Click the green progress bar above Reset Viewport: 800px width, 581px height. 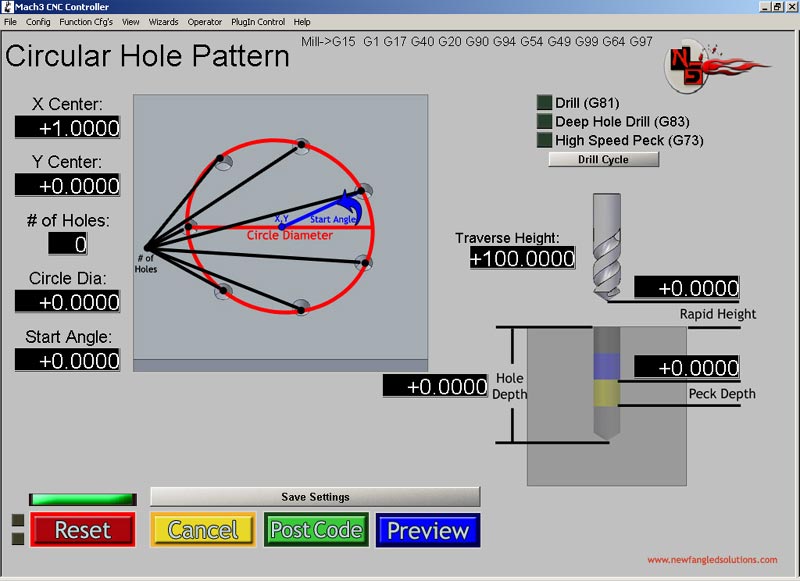[x=83, y=499]
